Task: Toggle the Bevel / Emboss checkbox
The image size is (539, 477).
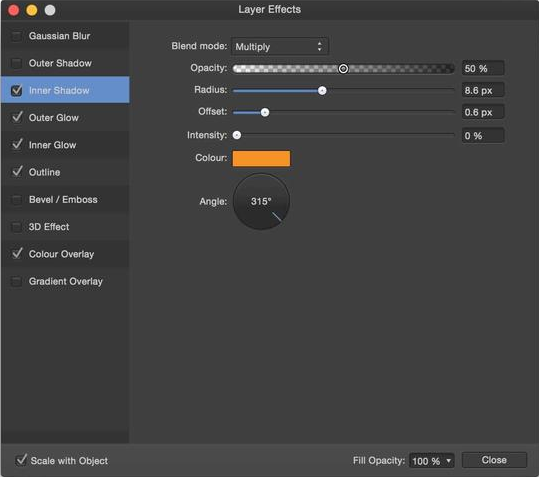Action: pyautogui.click(x=16, y=200)
